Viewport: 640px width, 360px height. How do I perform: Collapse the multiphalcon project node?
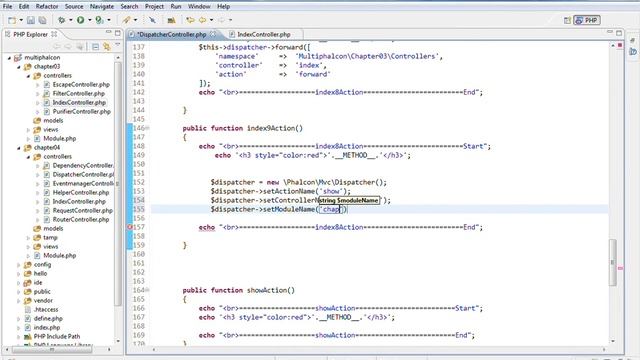(9, 58)
